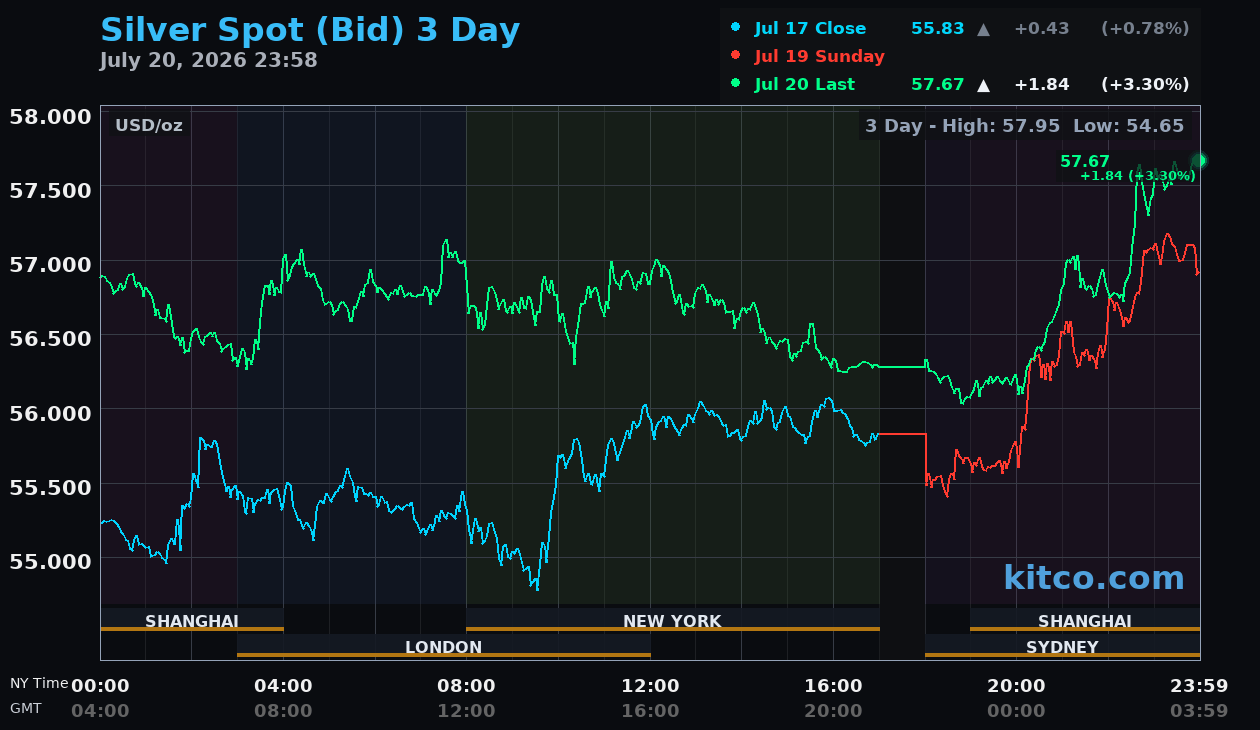Click the GMT axis label

[26, 708]
